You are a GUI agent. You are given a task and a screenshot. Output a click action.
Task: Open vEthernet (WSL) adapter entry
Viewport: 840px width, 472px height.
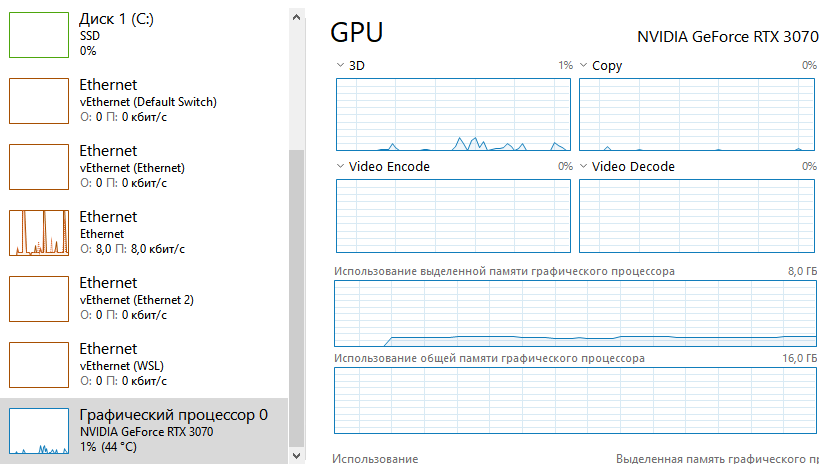(x=150, y=364)
